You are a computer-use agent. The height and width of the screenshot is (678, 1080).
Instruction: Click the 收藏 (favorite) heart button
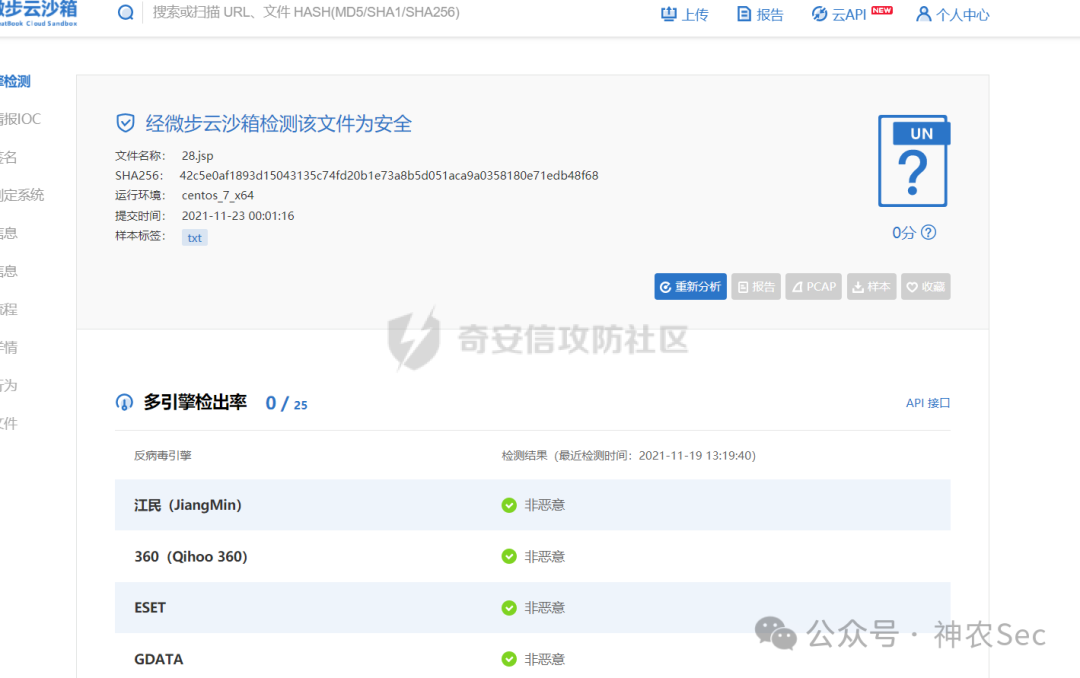925,286
